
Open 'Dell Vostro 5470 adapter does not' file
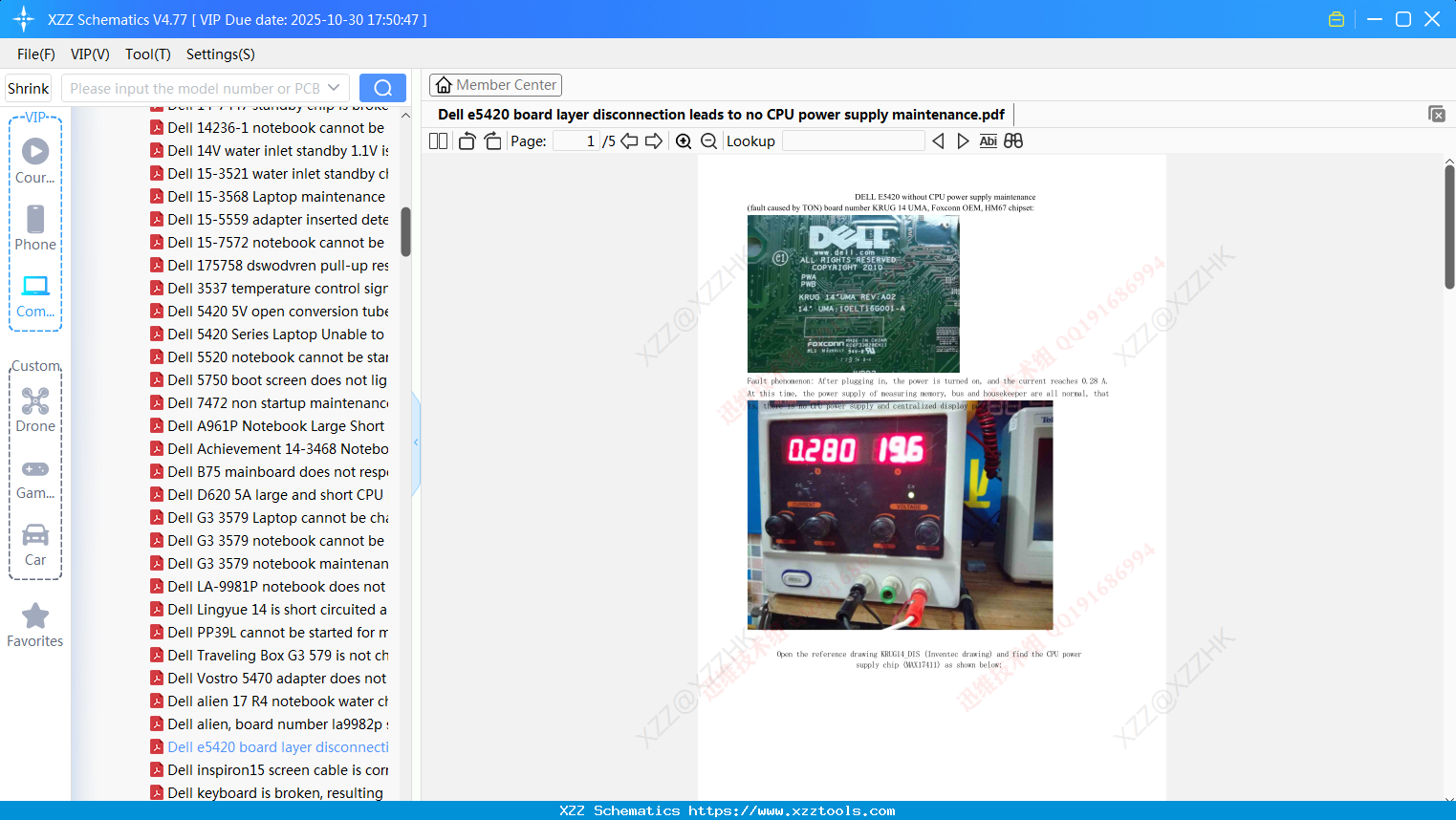click(x=269, y=679)
